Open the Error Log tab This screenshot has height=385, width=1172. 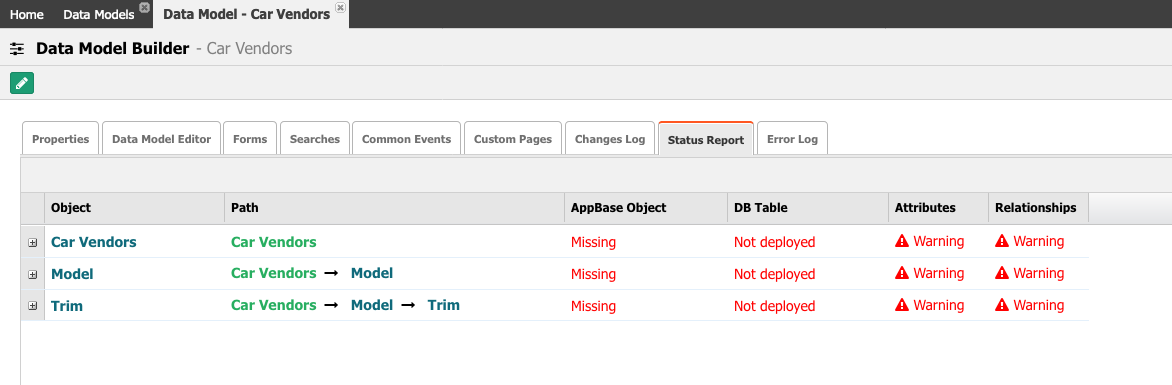pyautogui.click(x=792, y=138)
